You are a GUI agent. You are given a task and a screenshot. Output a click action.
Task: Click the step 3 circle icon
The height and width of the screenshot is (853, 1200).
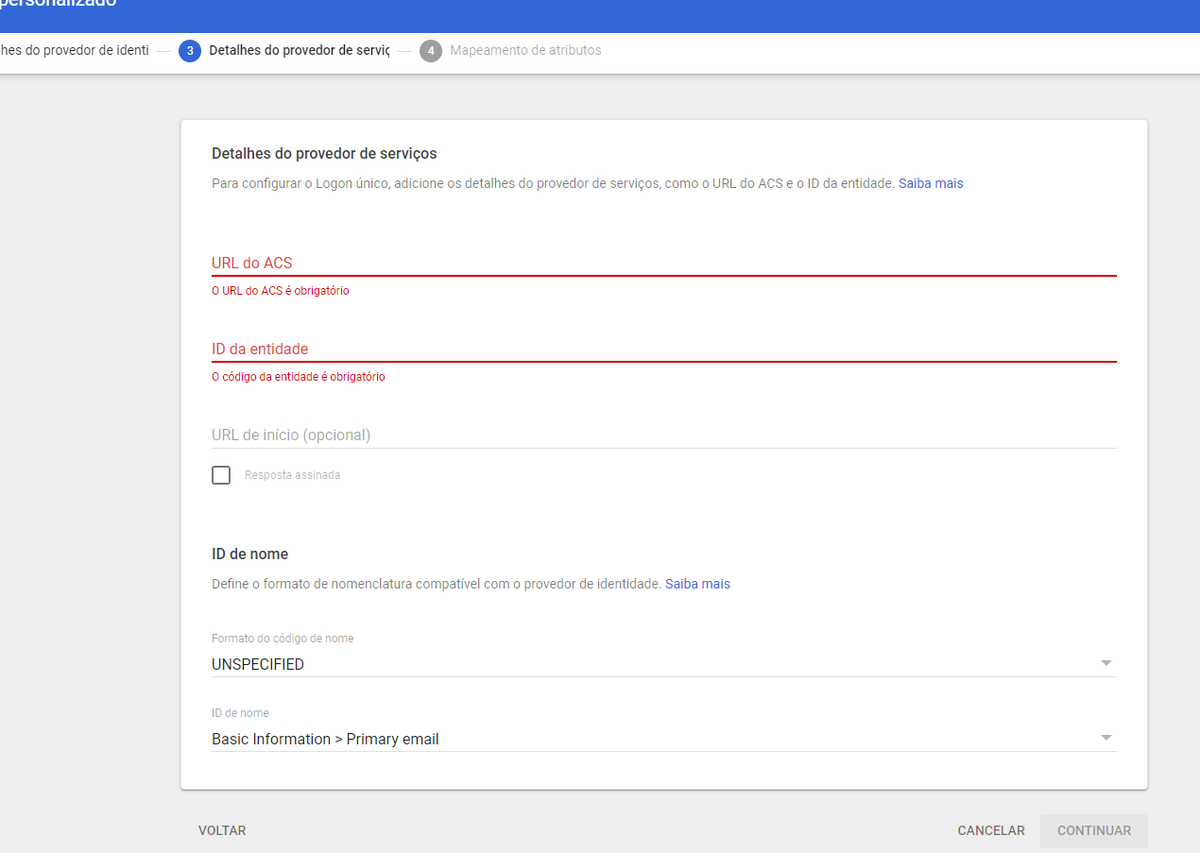click(190, 51)
